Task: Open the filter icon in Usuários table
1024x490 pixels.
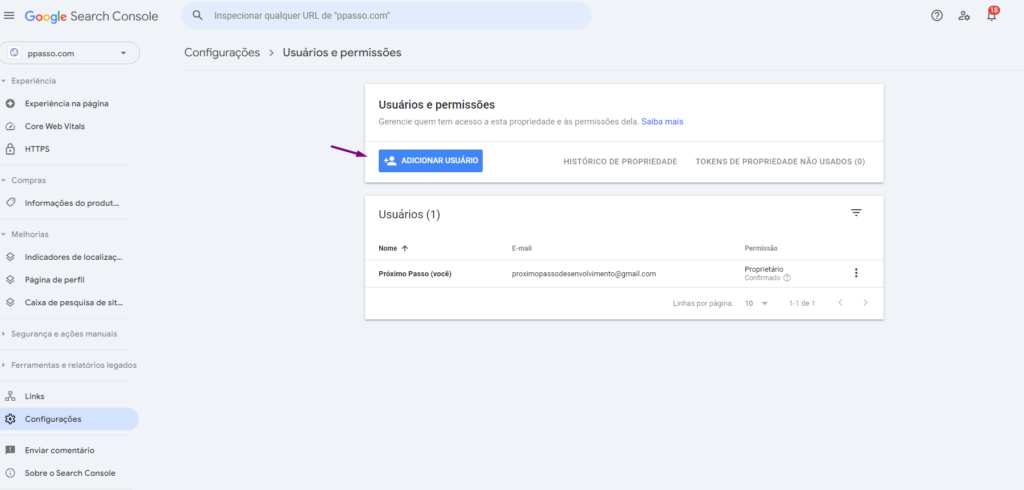Action: [x=856, y=213]
